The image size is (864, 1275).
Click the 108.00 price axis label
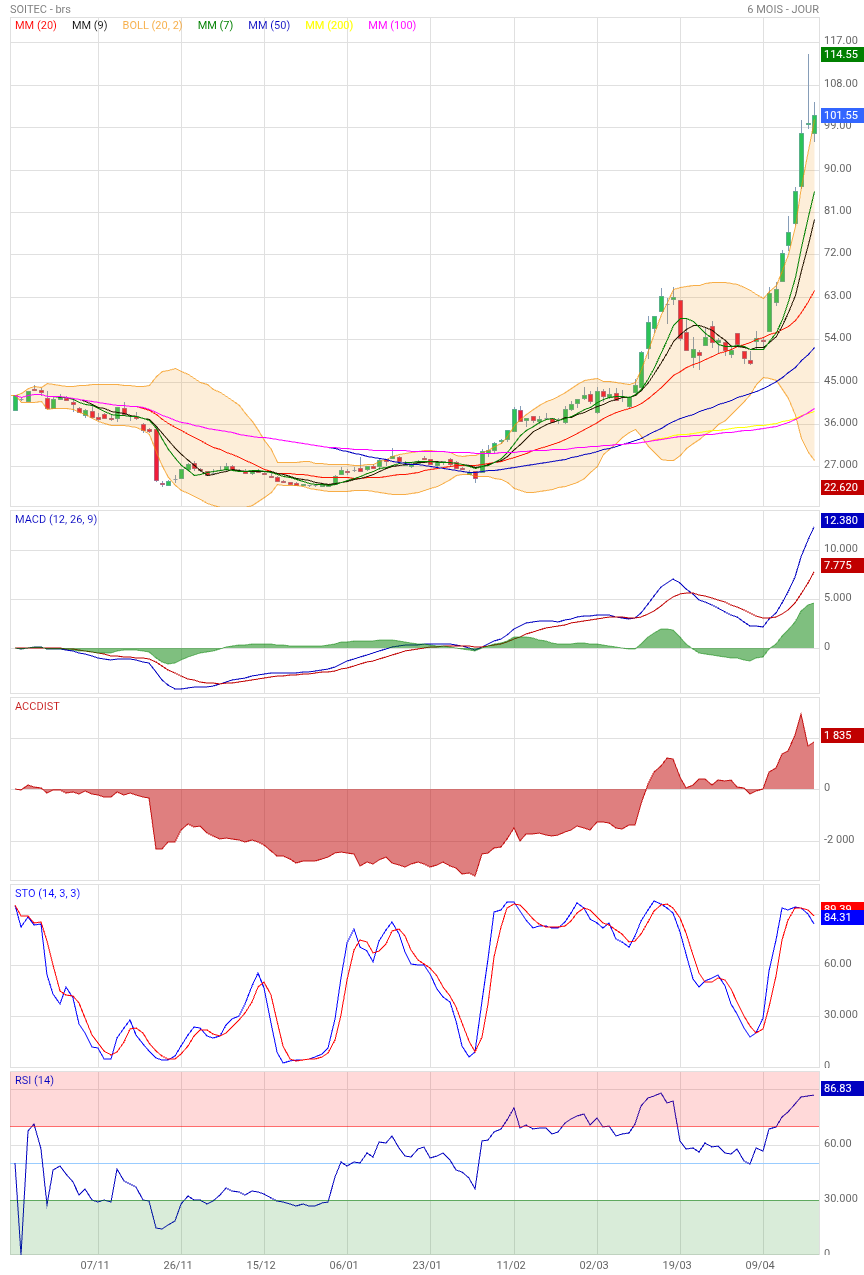point(840,83)
